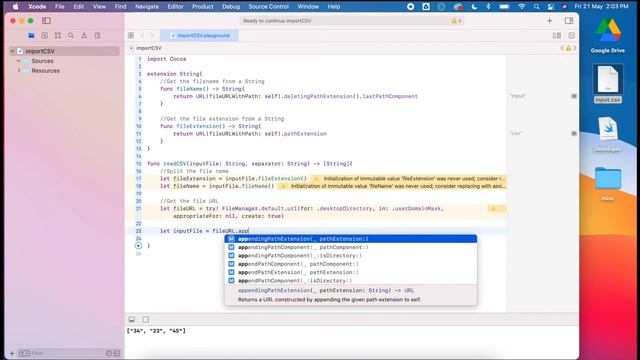Open the Source Control navigator icon
This screenshot has width=640, height=360.
pyautogui.click(x=44, y=36)
